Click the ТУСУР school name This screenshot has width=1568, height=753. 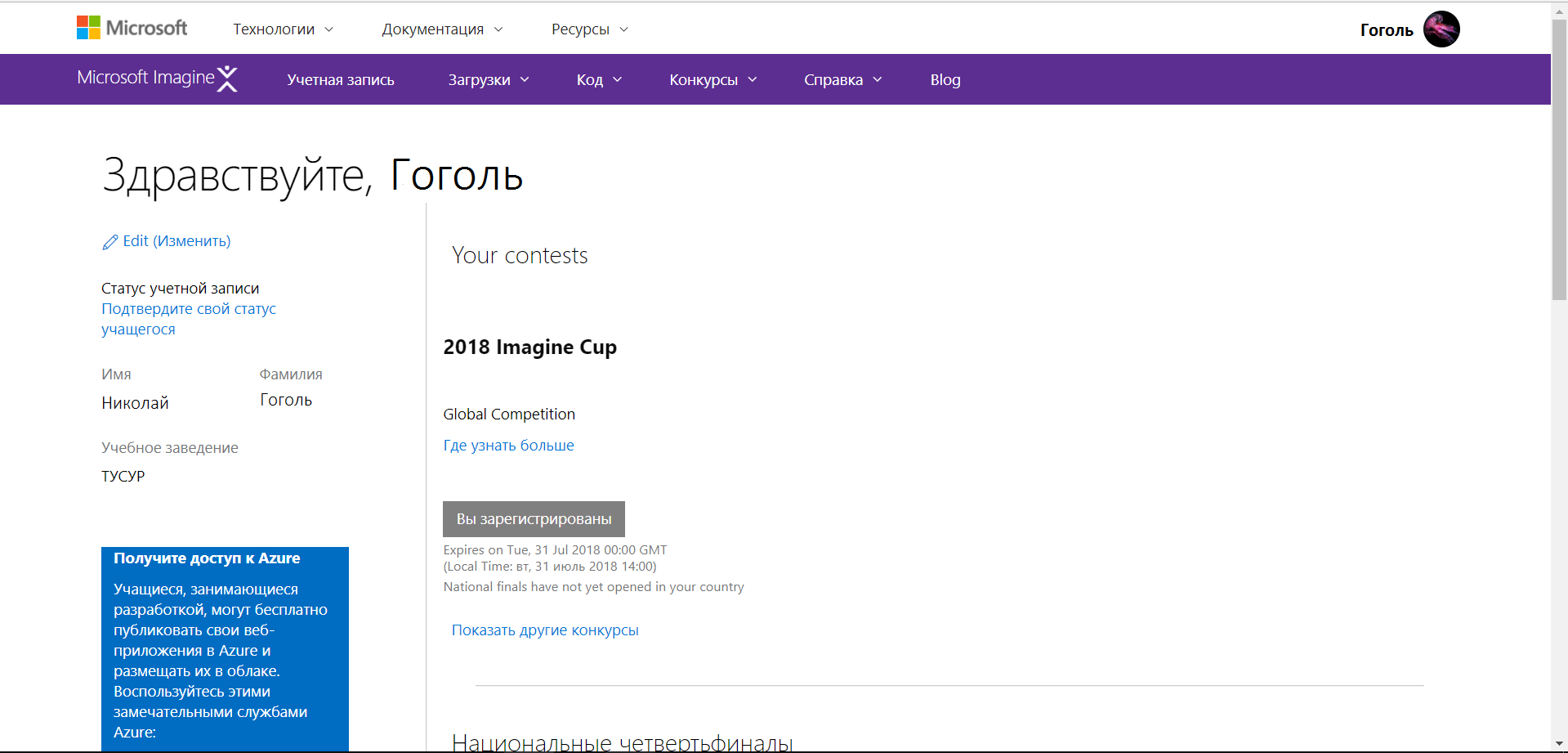click(123, 477)
